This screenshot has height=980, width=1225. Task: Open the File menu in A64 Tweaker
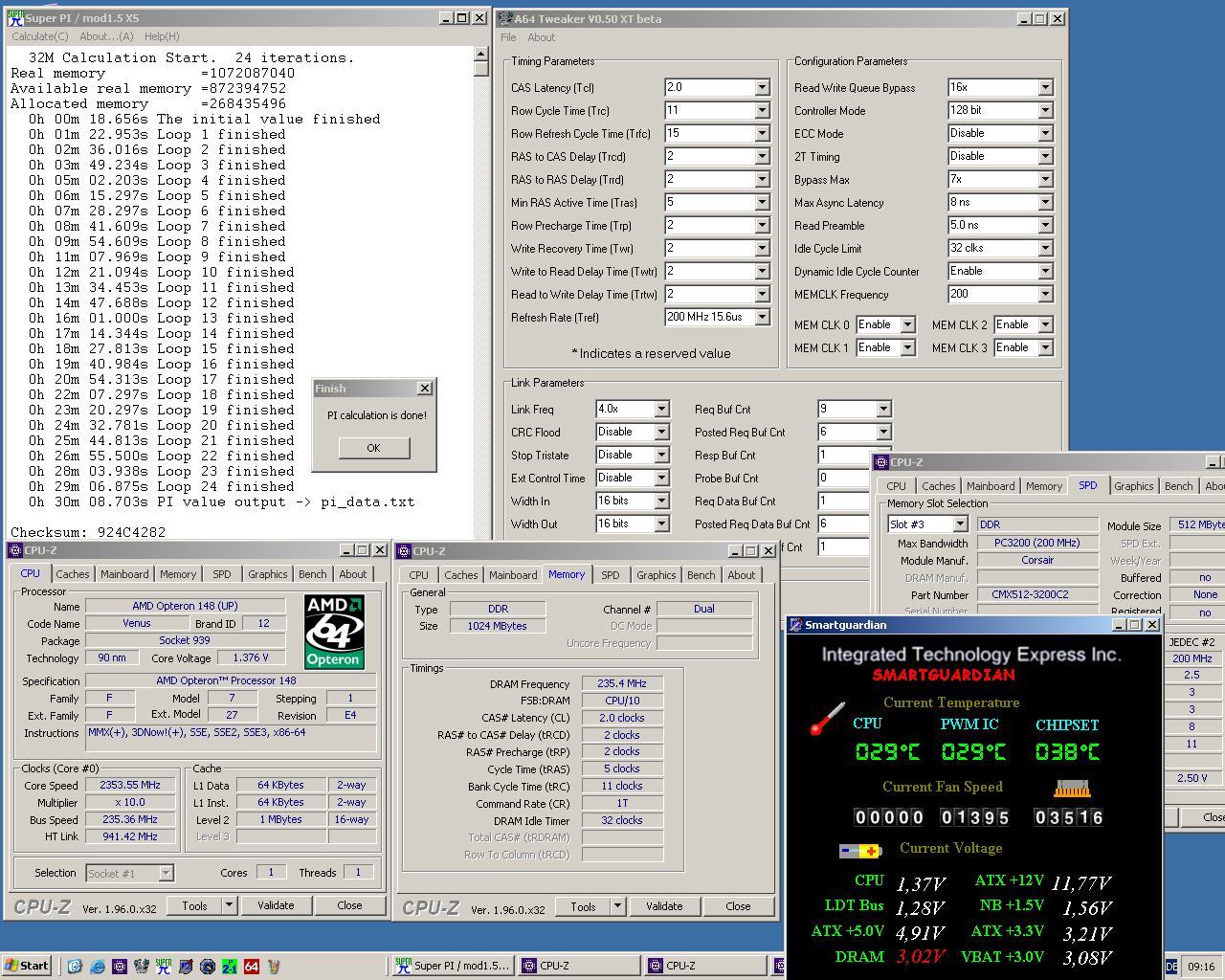tap(508, 37)
